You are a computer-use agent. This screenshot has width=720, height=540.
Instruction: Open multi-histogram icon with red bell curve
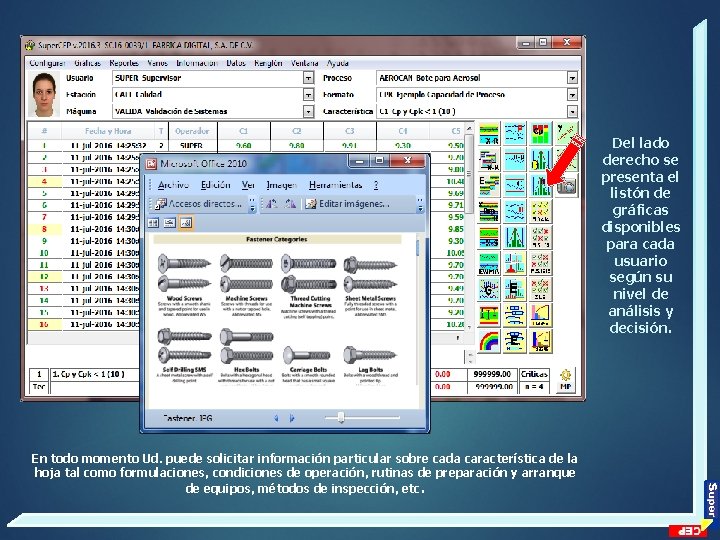click(x=515, y=263)
